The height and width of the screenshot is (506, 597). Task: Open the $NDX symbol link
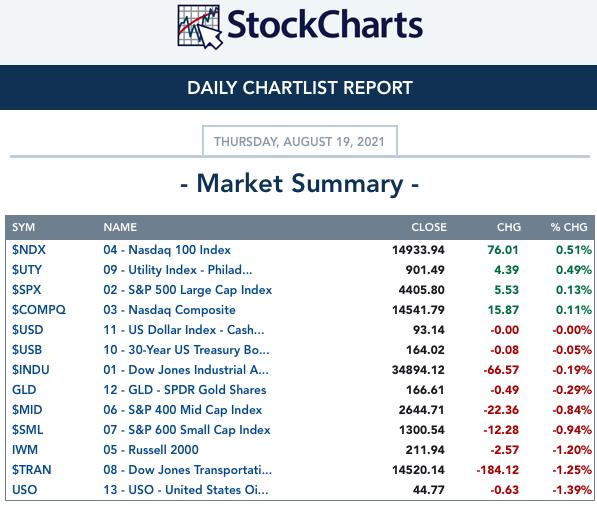pyautogui.click(x=29, y=250)
